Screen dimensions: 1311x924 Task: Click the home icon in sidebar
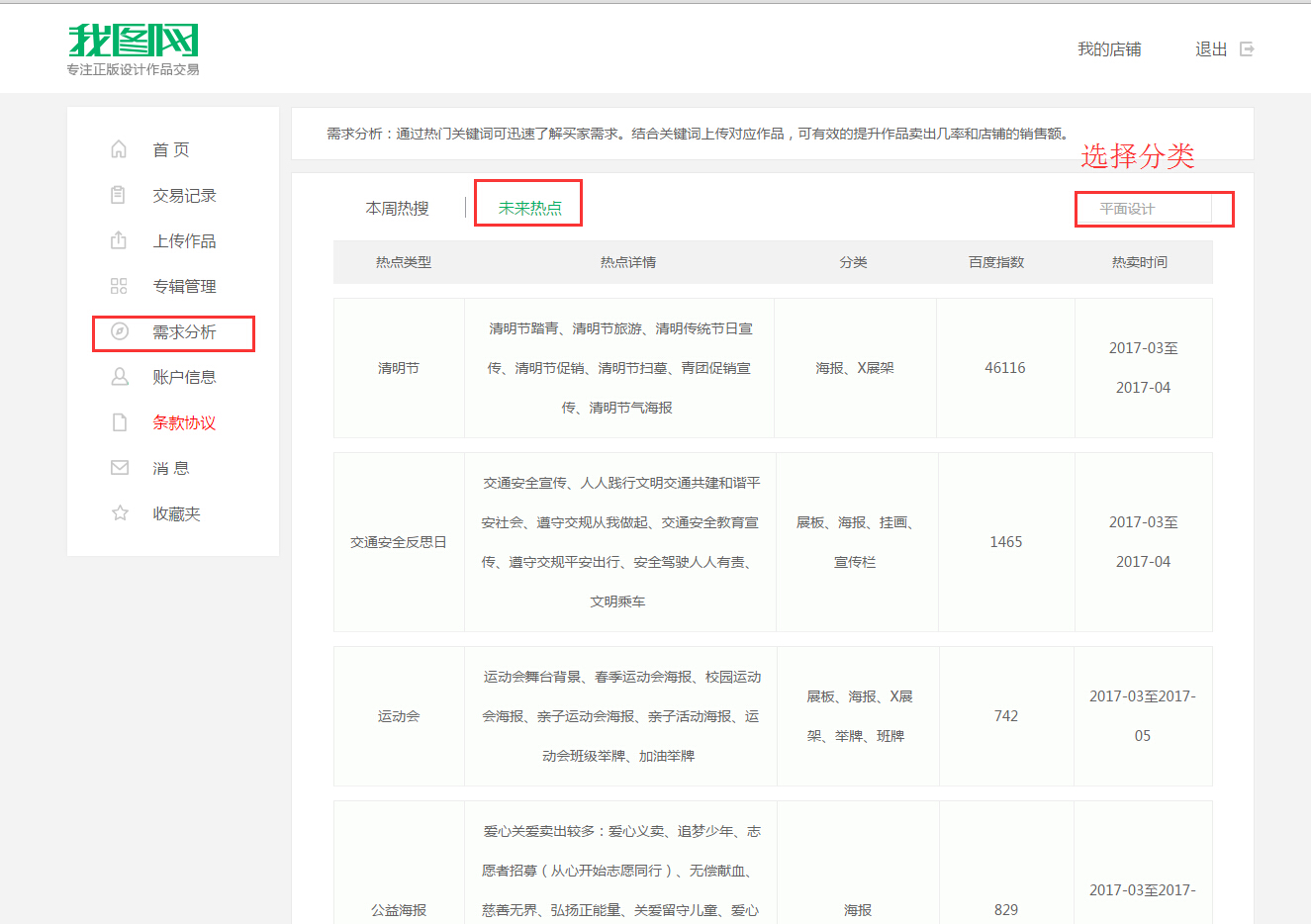119,149
